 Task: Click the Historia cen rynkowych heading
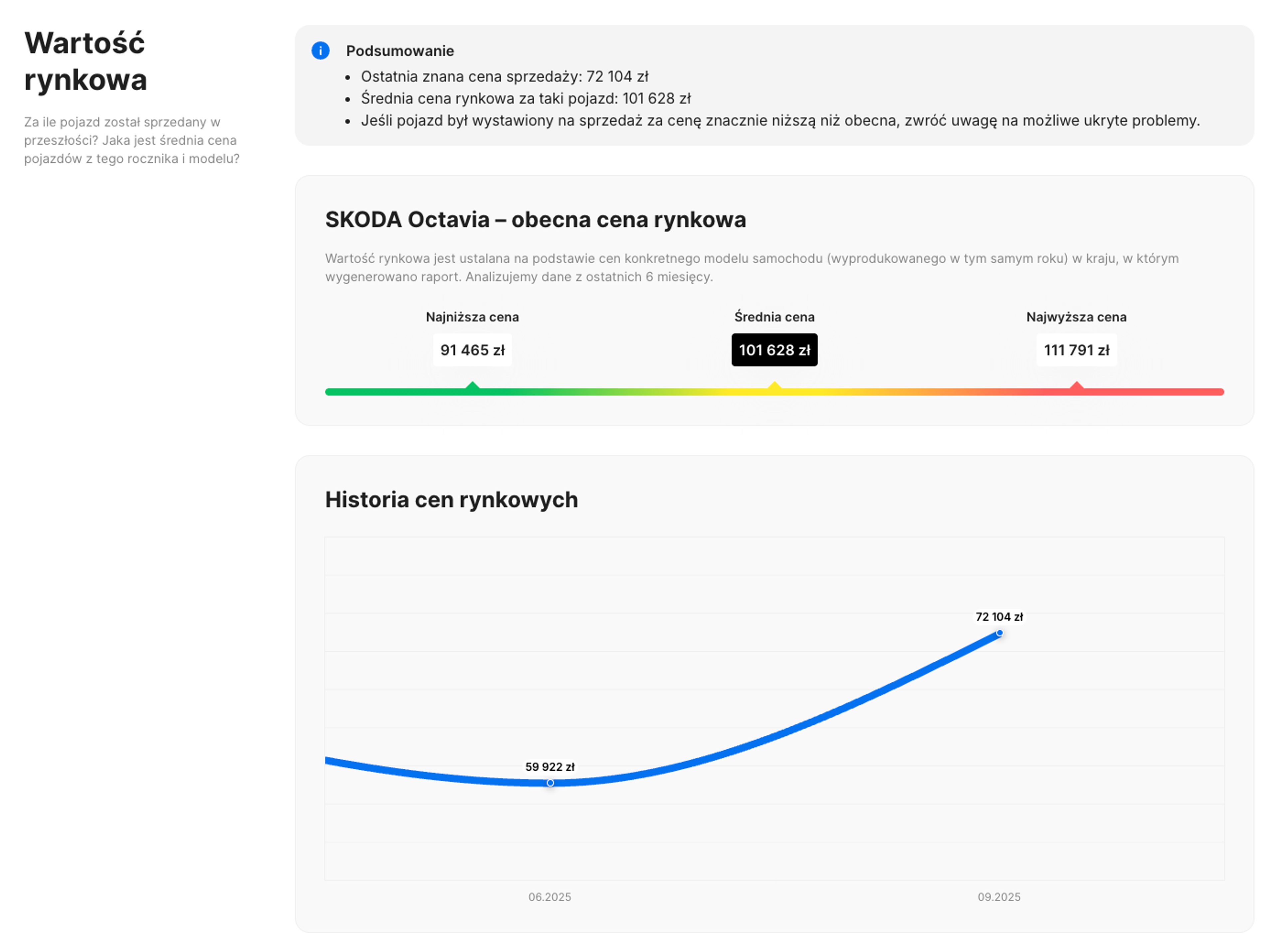(451, 500)
